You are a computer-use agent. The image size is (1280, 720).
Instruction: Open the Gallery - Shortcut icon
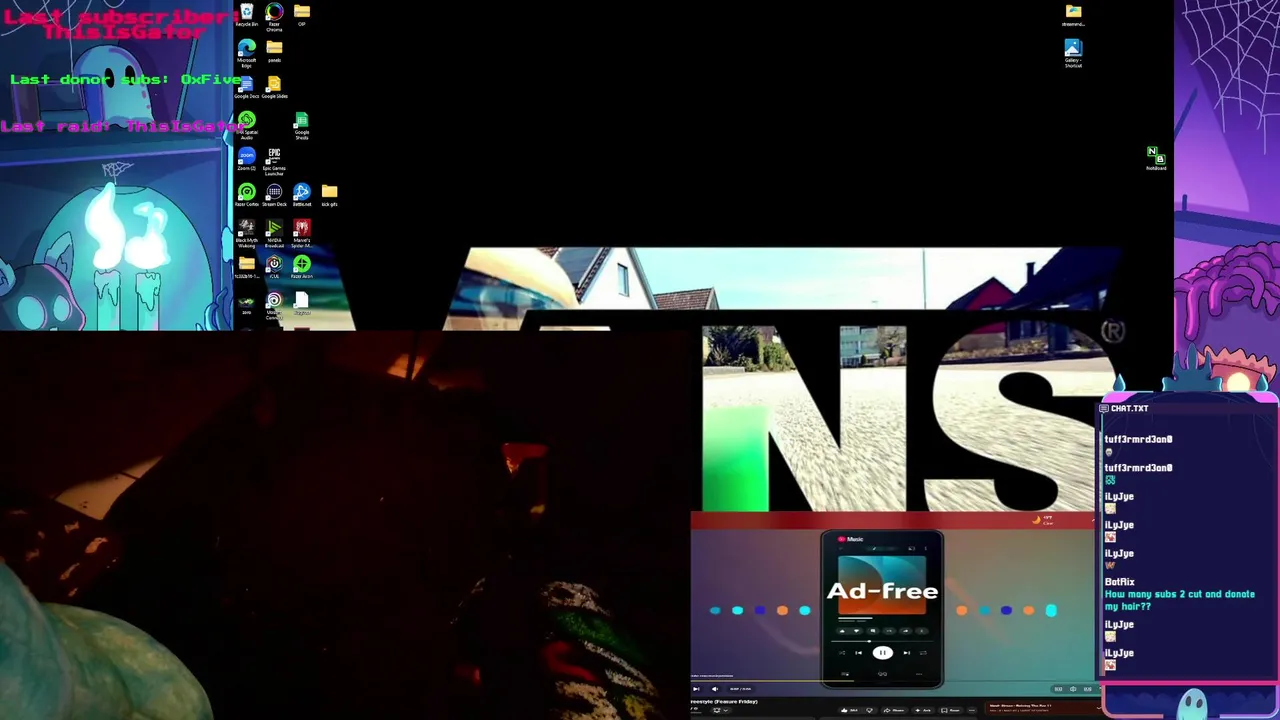tap(1073, 53)
